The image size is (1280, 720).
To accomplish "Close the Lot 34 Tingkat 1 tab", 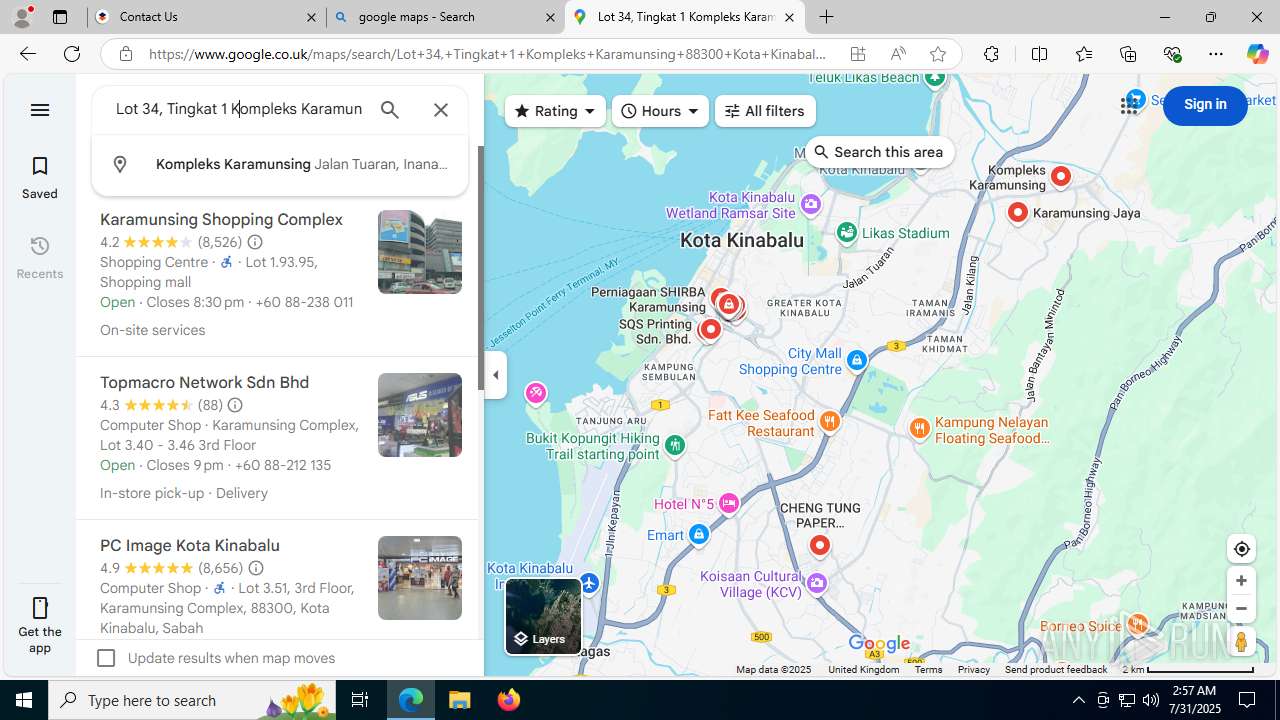I will click(789, 17).
